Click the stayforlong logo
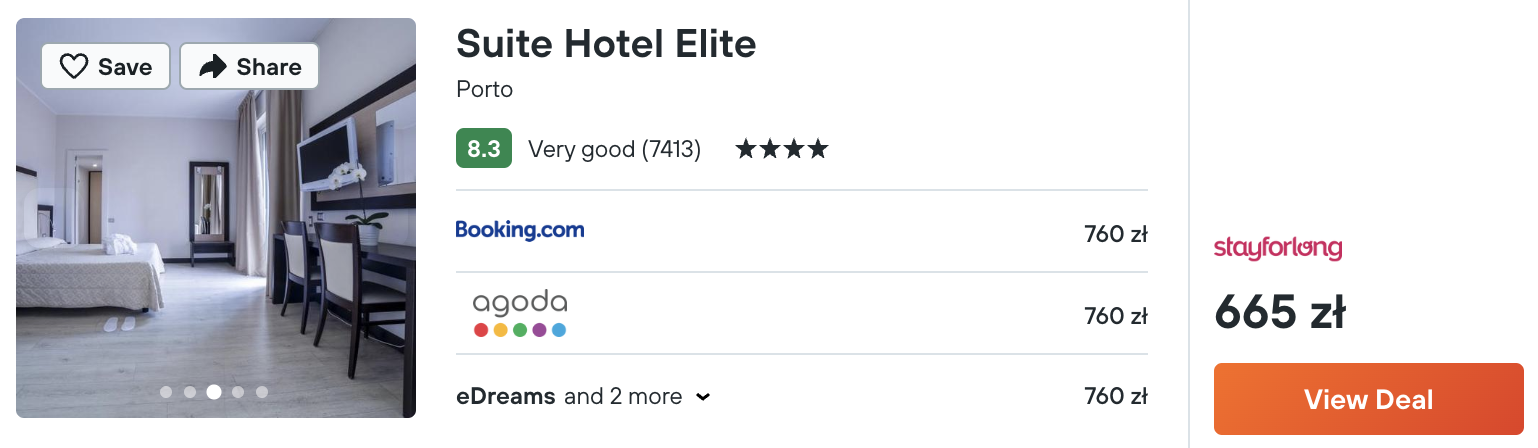This screenshot has width=1538, height=448. pyautogui.click(x=1278, y=248)
